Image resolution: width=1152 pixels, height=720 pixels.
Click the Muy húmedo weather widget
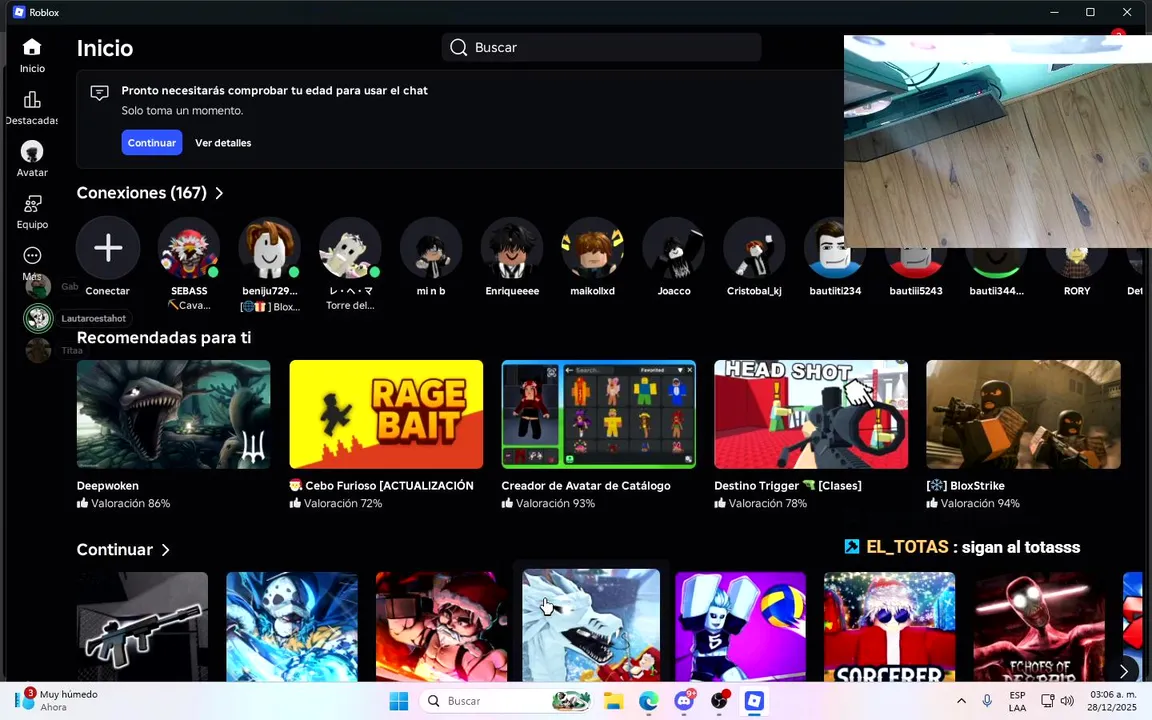point(57,700)
